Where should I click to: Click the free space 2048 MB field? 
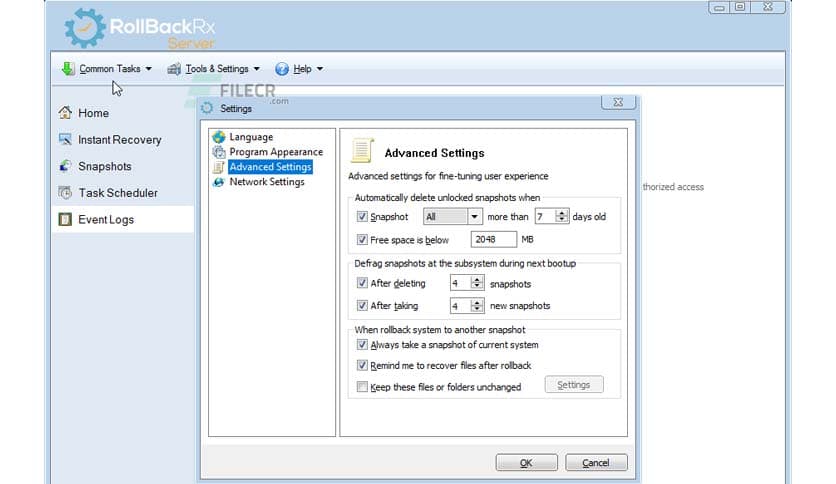(x=493, y=239)
